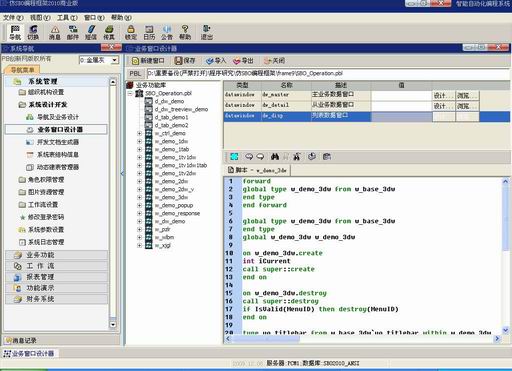512x371 pixels.
Task: Open 系统日志管理 in navigation menu
Action: pos(46,242)
